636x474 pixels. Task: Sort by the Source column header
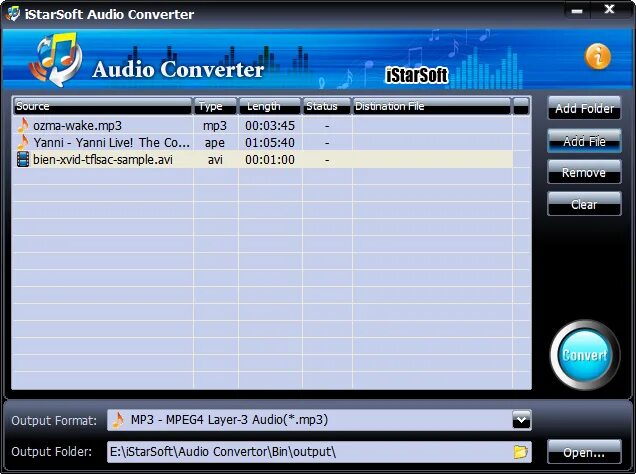(102, 106)
